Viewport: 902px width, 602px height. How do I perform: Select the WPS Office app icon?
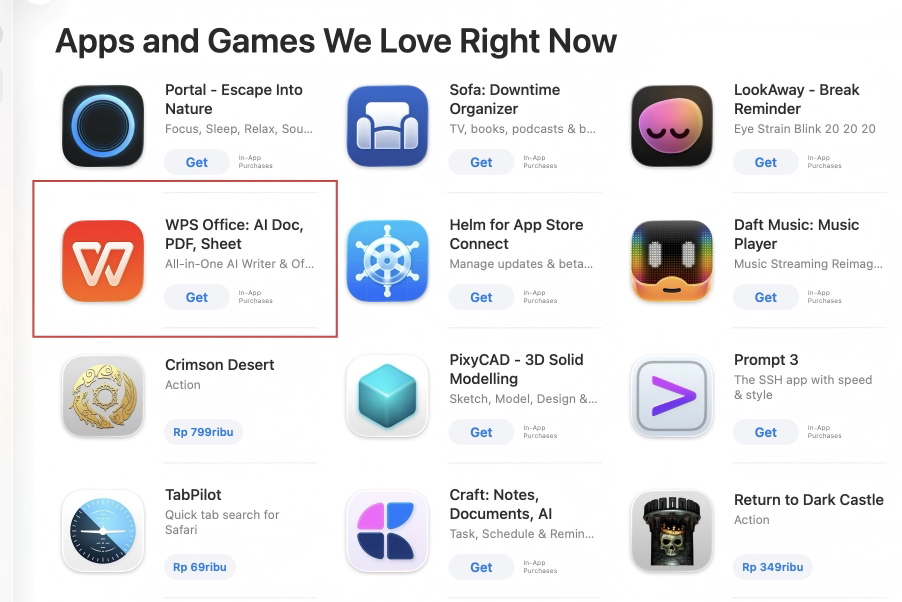pyautogui.click(x=103, y=261)
